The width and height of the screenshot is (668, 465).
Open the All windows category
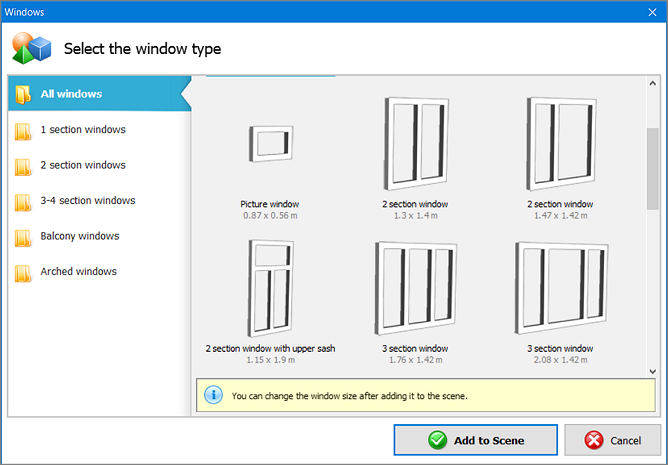click(x=99, y=94)
